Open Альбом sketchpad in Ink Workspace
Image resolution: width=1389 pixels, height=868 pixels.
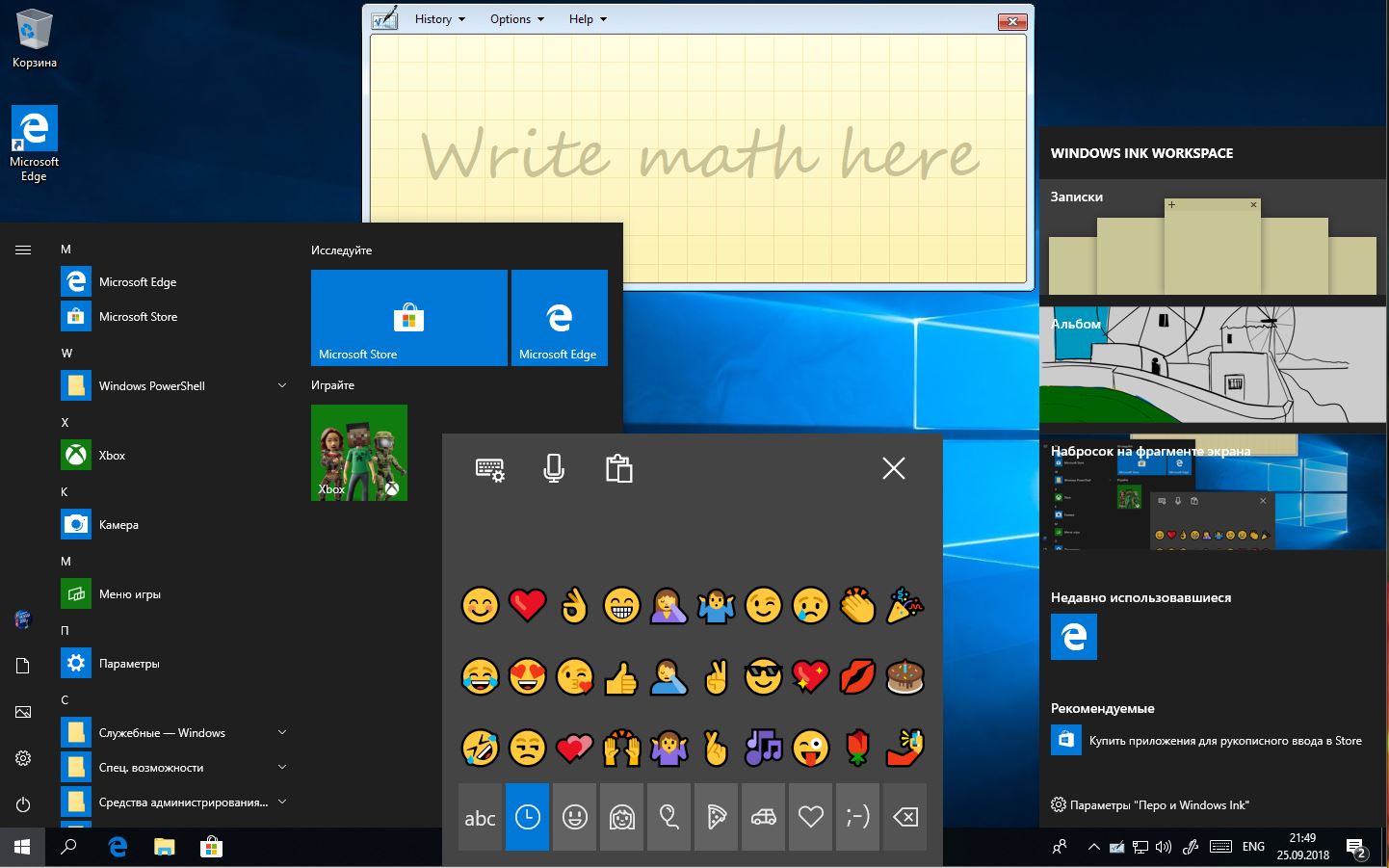(1213, 365)
